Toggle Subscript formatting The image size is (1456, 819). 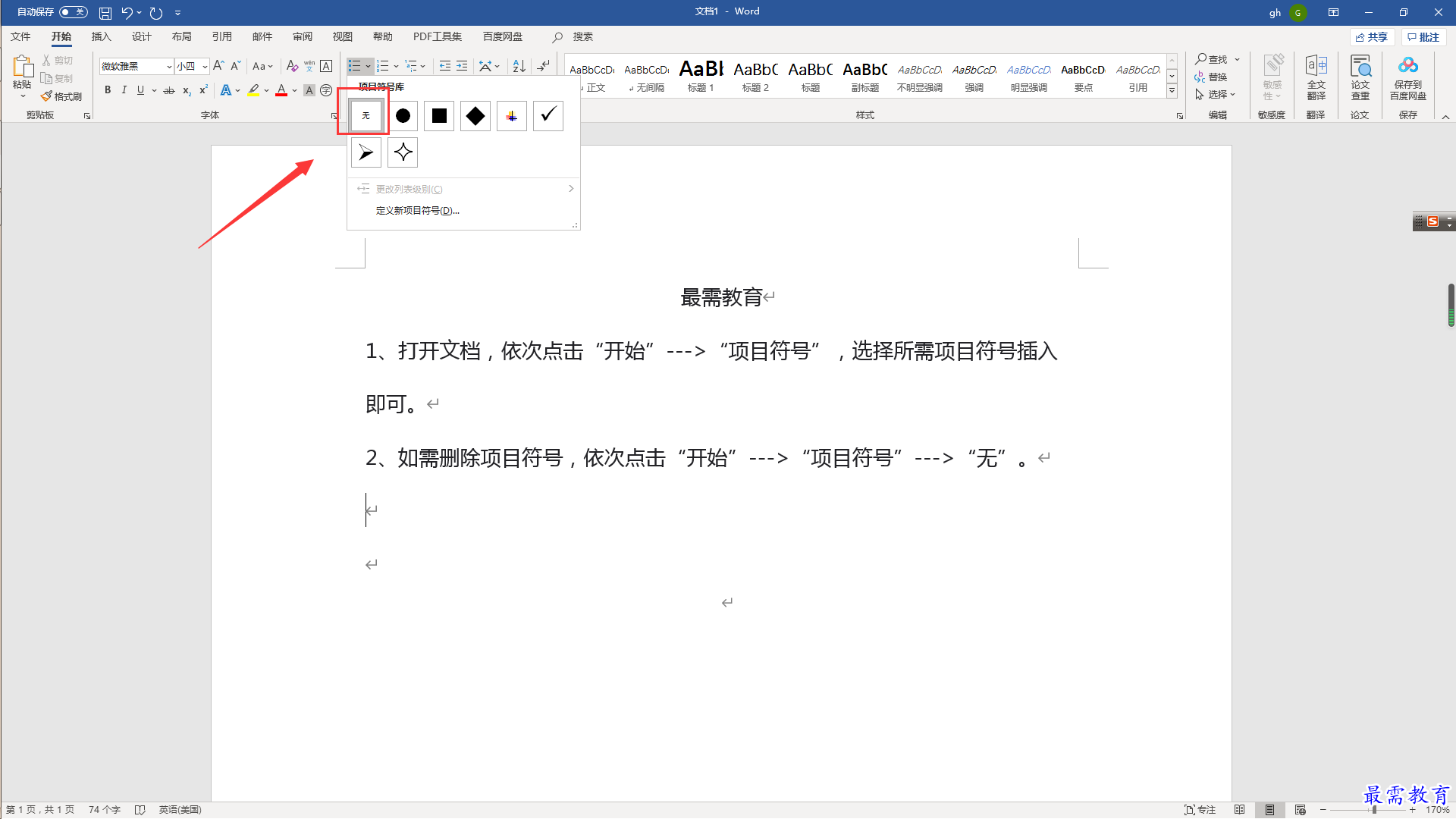pyautogui.click(x=187, y=90)
